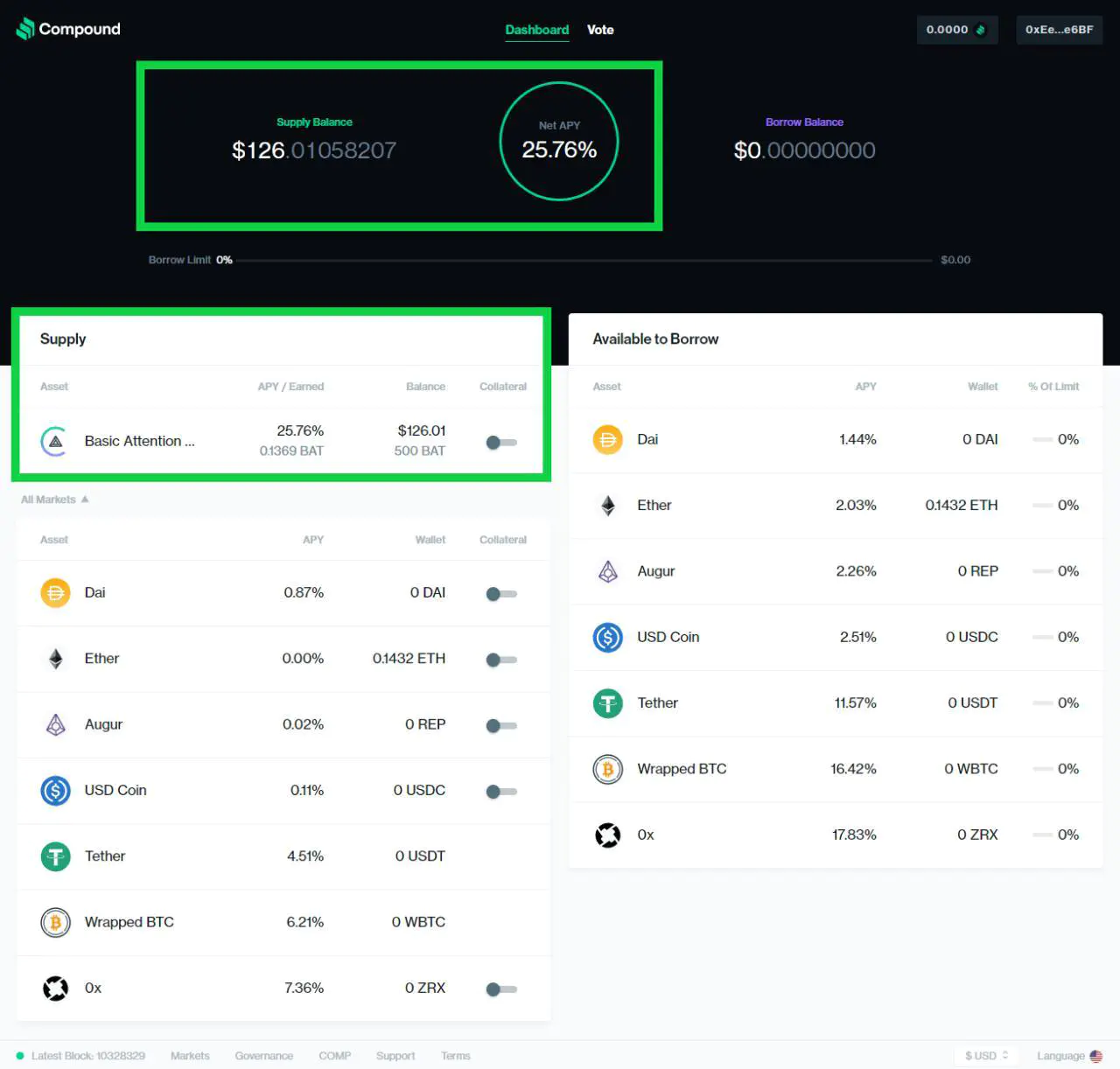Click the US flag language icon

click(1095, 1056)
